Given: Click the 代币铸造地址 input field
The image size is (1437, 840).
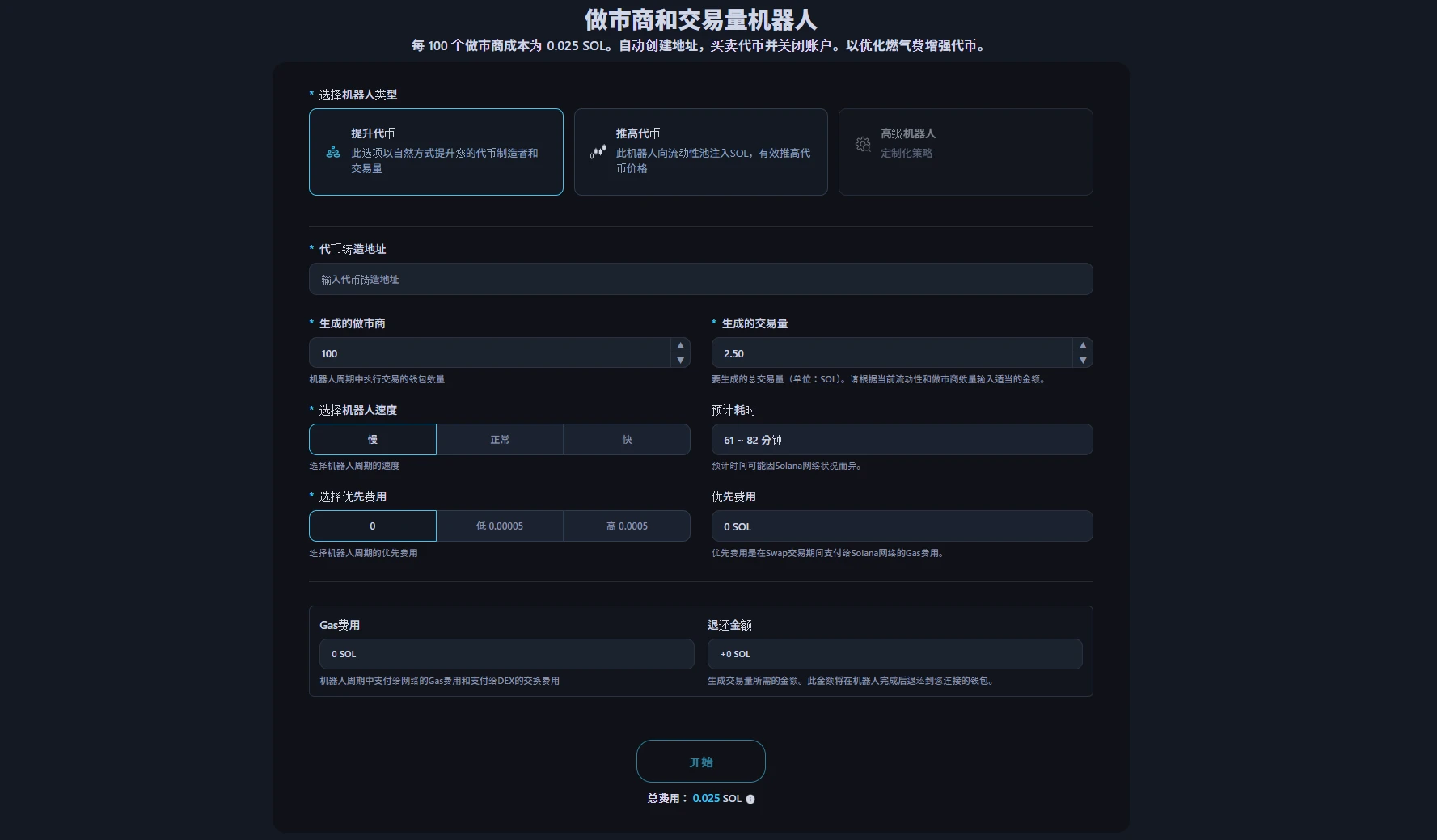Looking at the screenshot, I should tap(700, 279).
